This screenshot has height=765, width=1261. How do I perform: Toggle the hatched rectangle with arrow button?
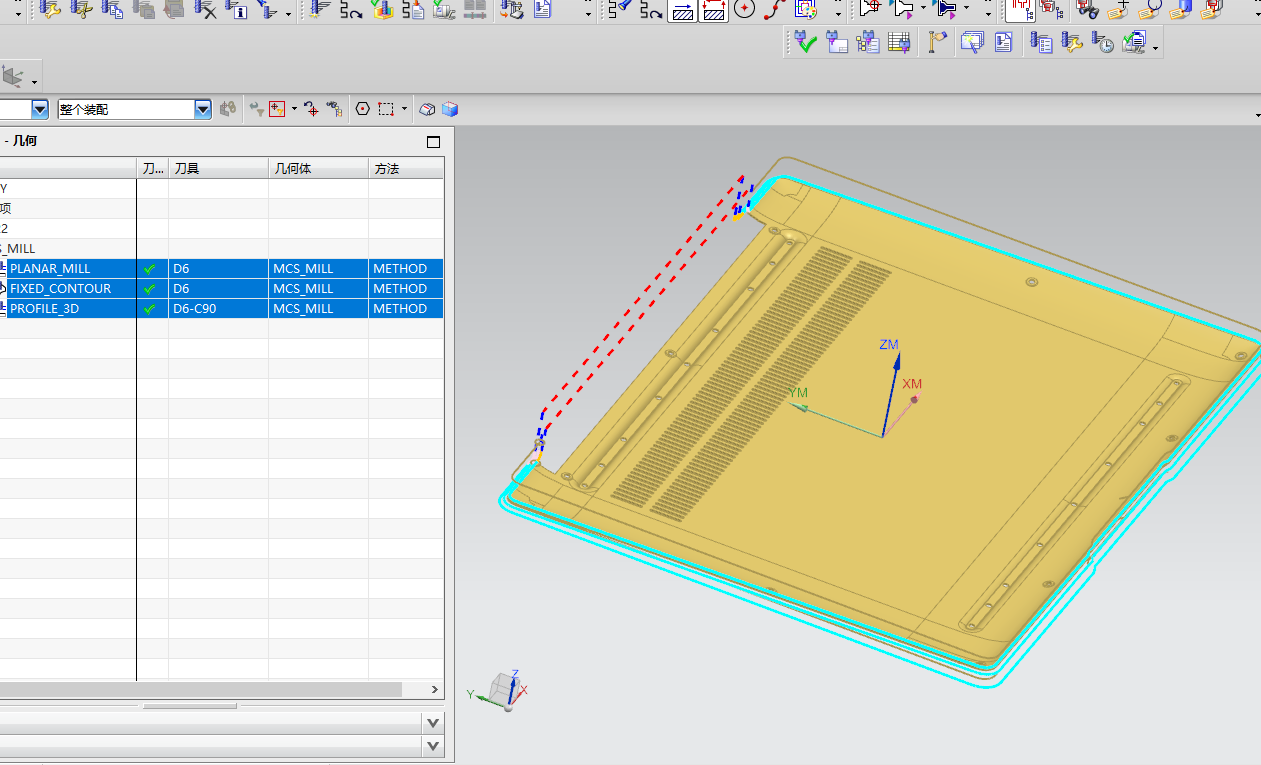pos(682,9)
